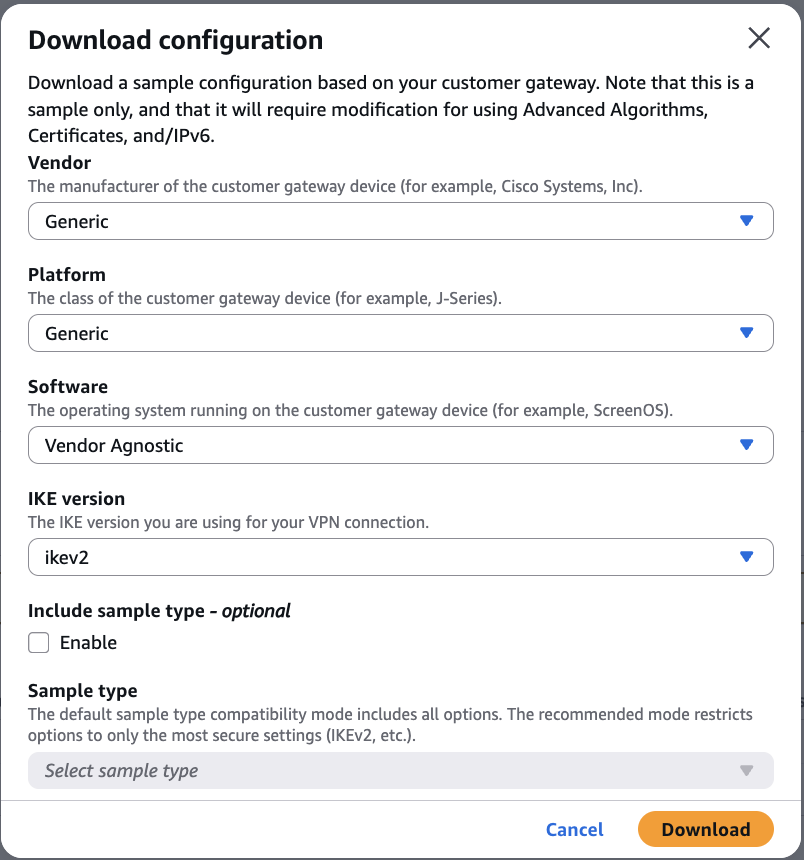Click the Download configuration dialog title
The height and width of the screenshot is (860, 804).
pyautogui.click(x=176, y=40)
